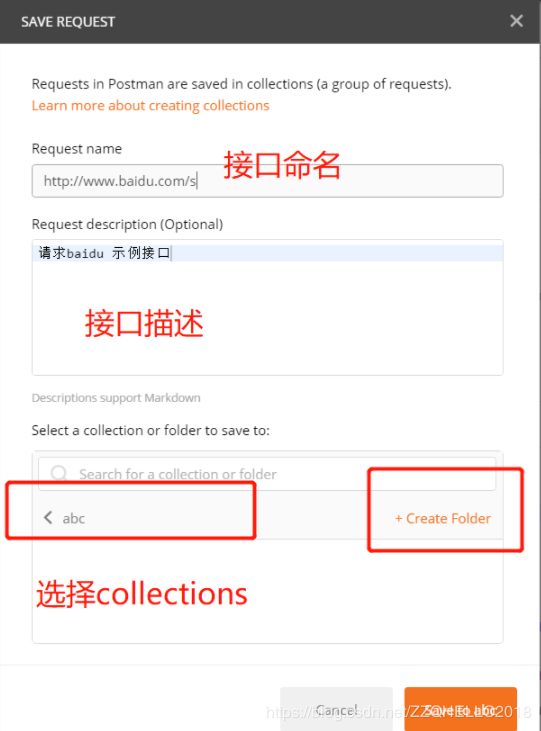This screenshot has width=541, height=731.
Task: Go back using the chevron beside abc
Action: [48, 517]
